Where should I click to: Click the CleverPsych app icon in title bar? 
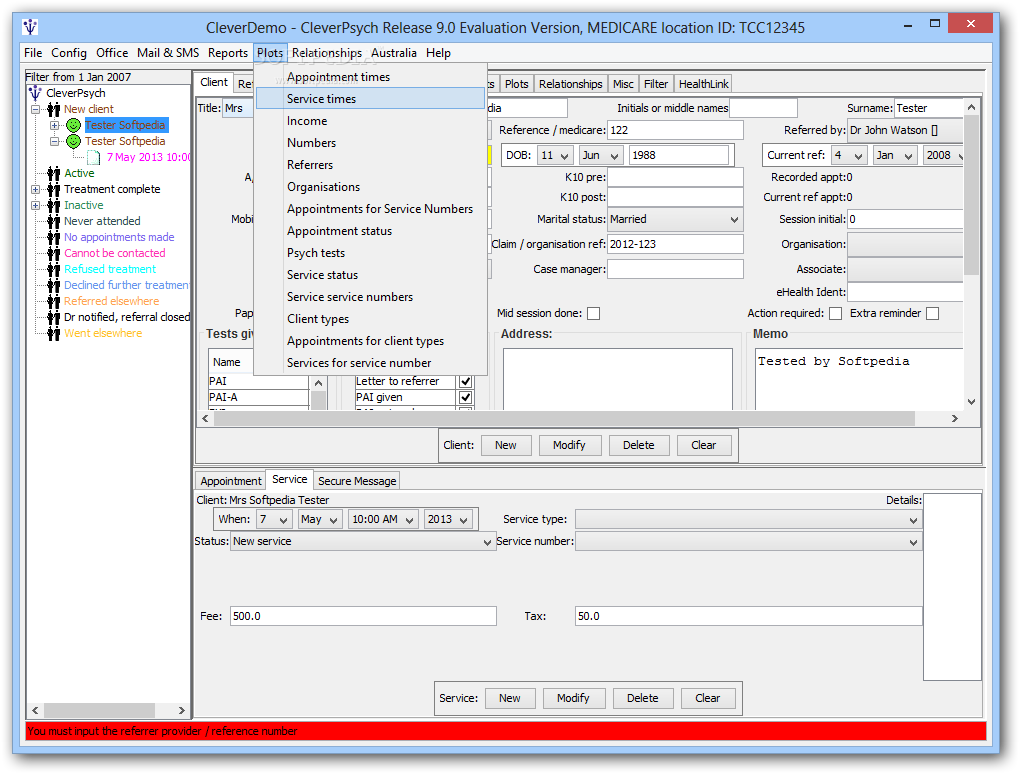point(30,27)
